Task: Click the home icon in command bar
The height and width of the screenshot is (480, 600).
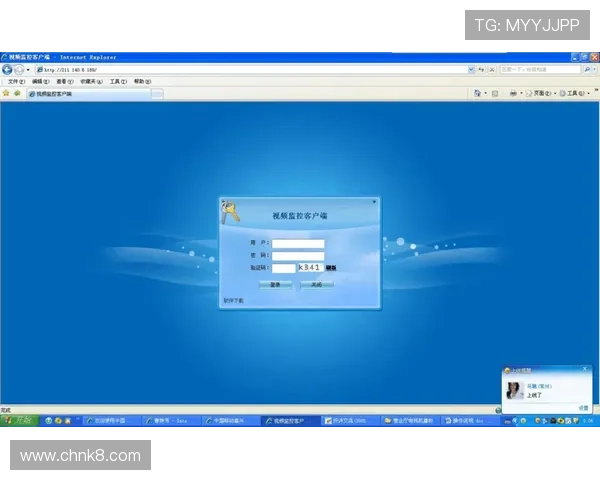Action: pyautogui.click(x=477, y=93)
